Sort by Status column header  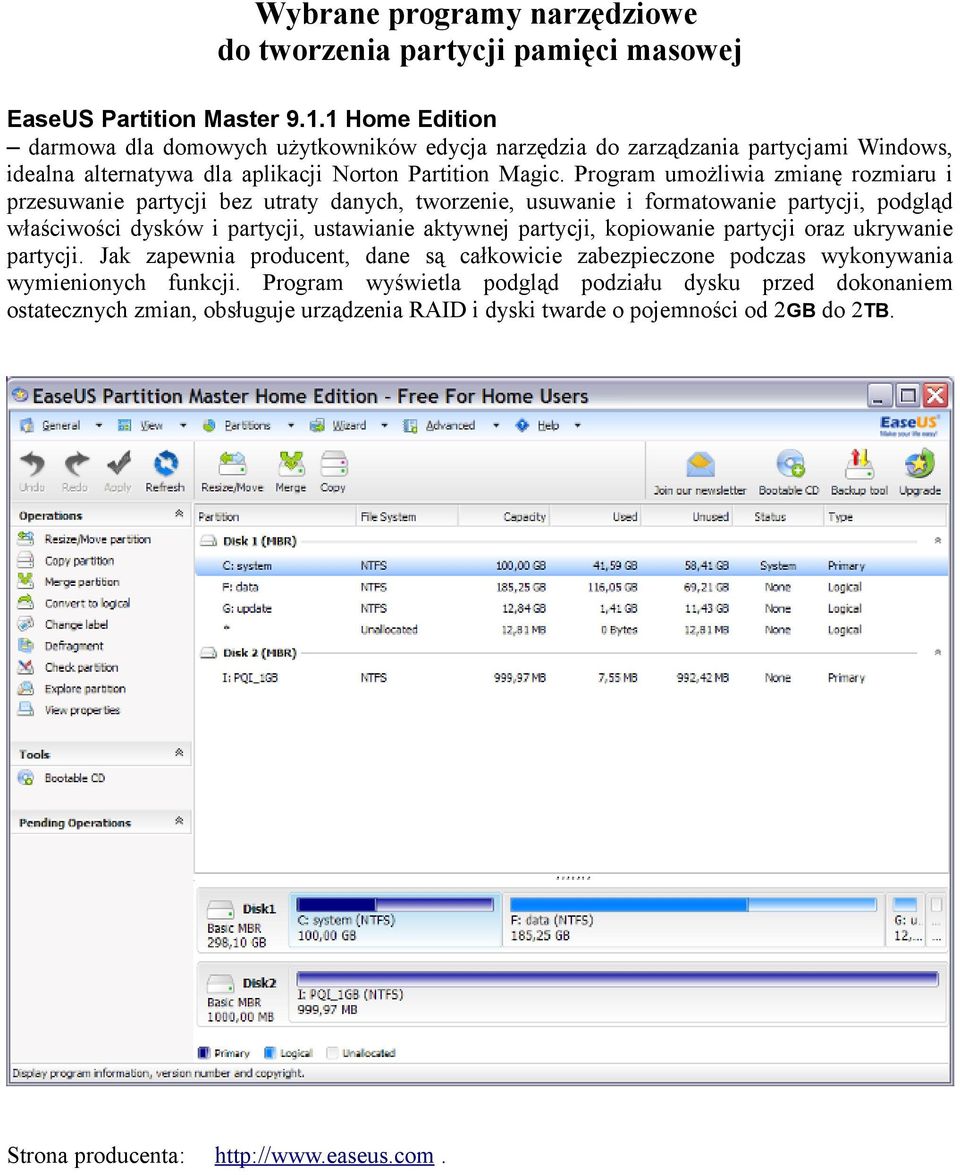pyautogui.click(x=778, y=517)
